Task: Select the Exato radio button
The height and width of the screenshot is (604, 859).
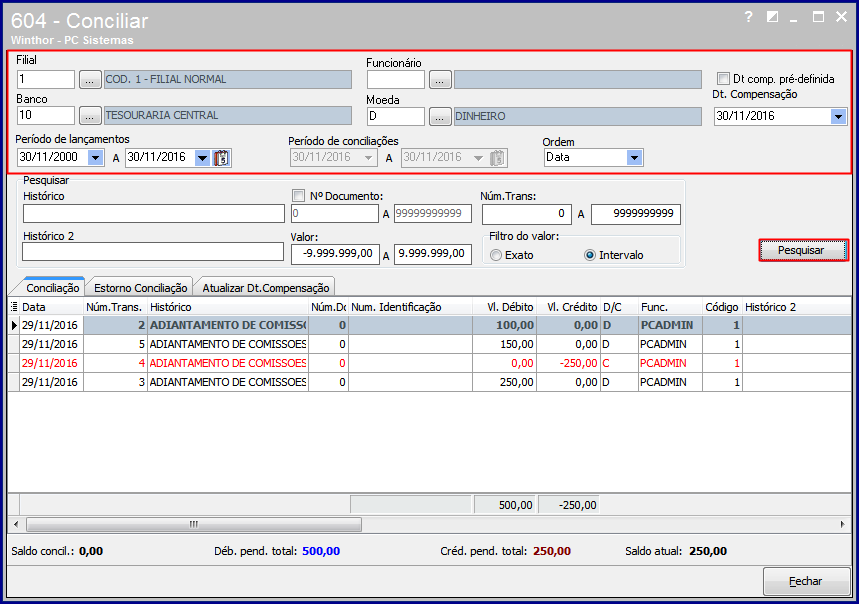Action: pos(496,255)
